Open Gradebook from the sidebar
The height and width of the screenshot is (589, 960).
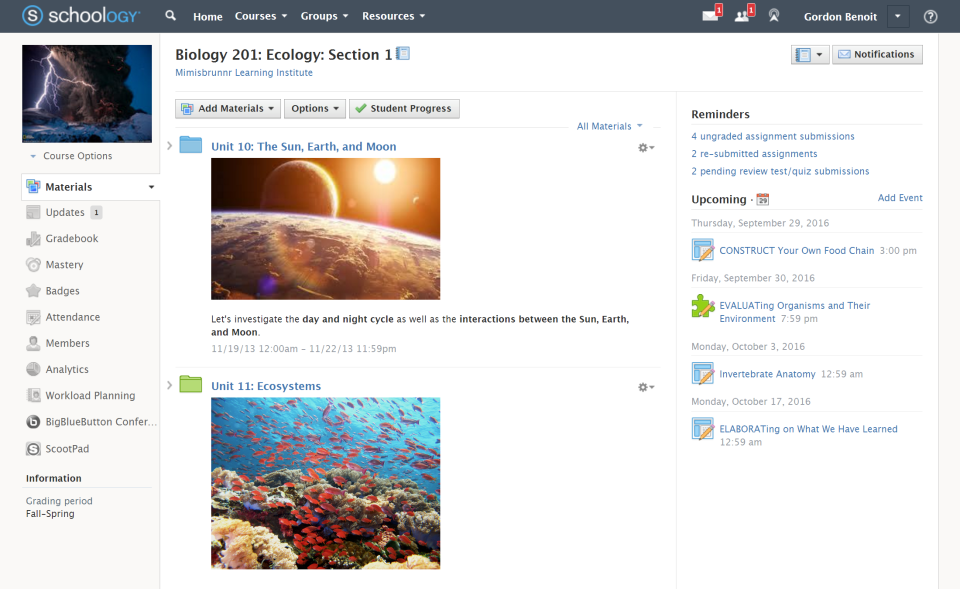(x=65, y=238)
